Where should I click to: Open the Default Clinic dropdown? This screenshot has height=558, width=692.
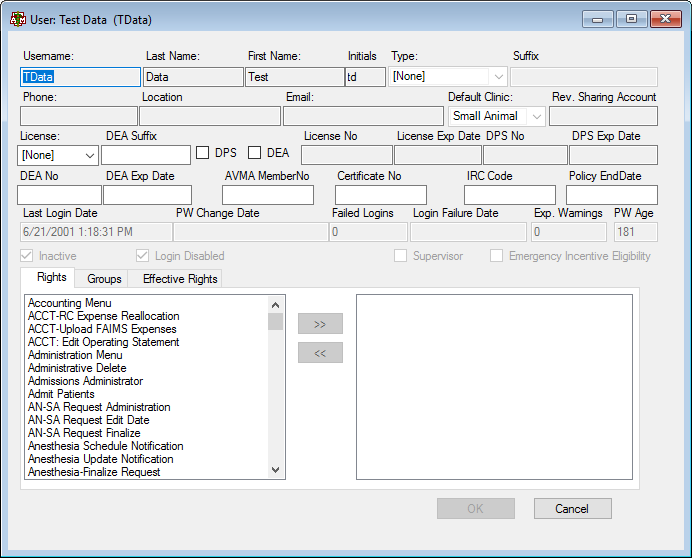[x=496, y=116]
